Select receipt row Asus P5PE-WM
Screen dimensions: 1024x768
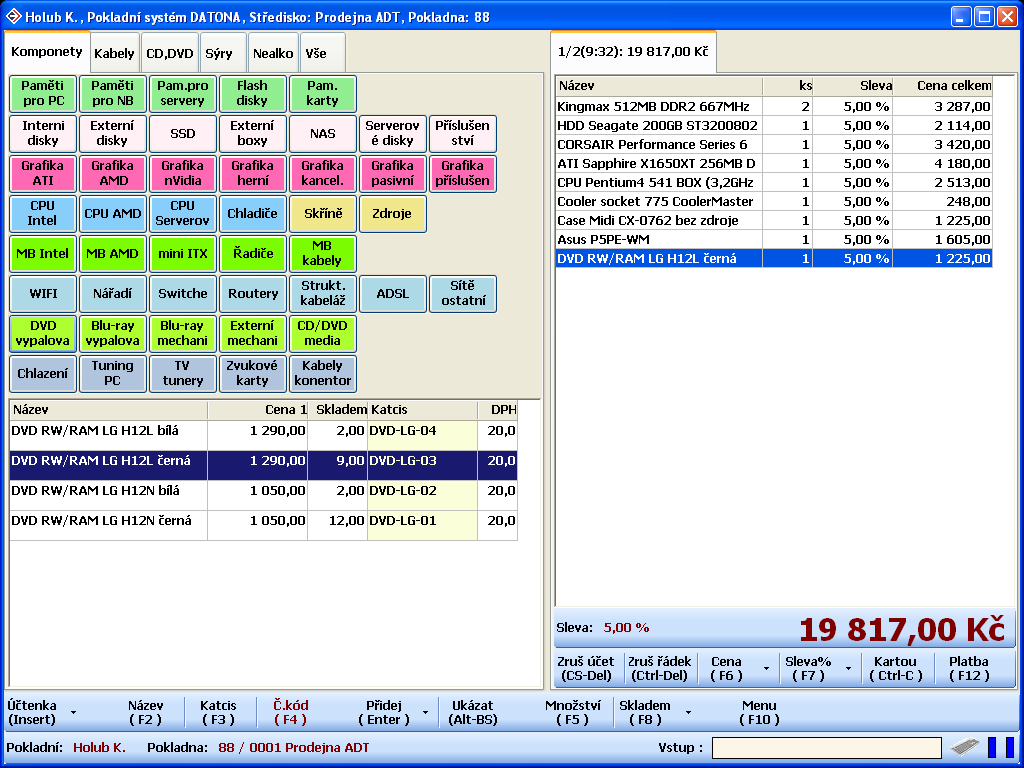click(x=774, y=240)
